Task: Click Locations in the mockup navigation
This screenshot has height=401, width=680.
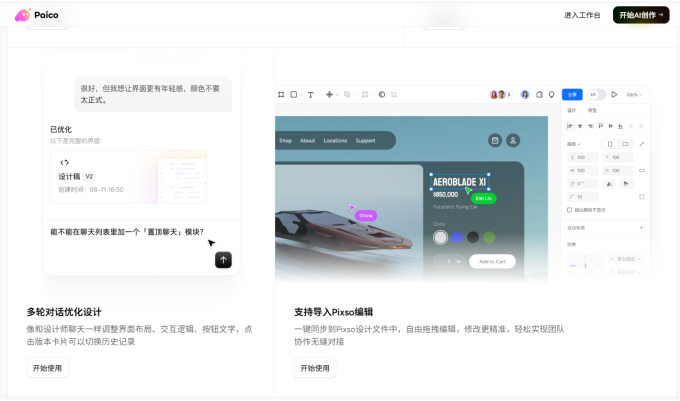Action: [335, 140]
